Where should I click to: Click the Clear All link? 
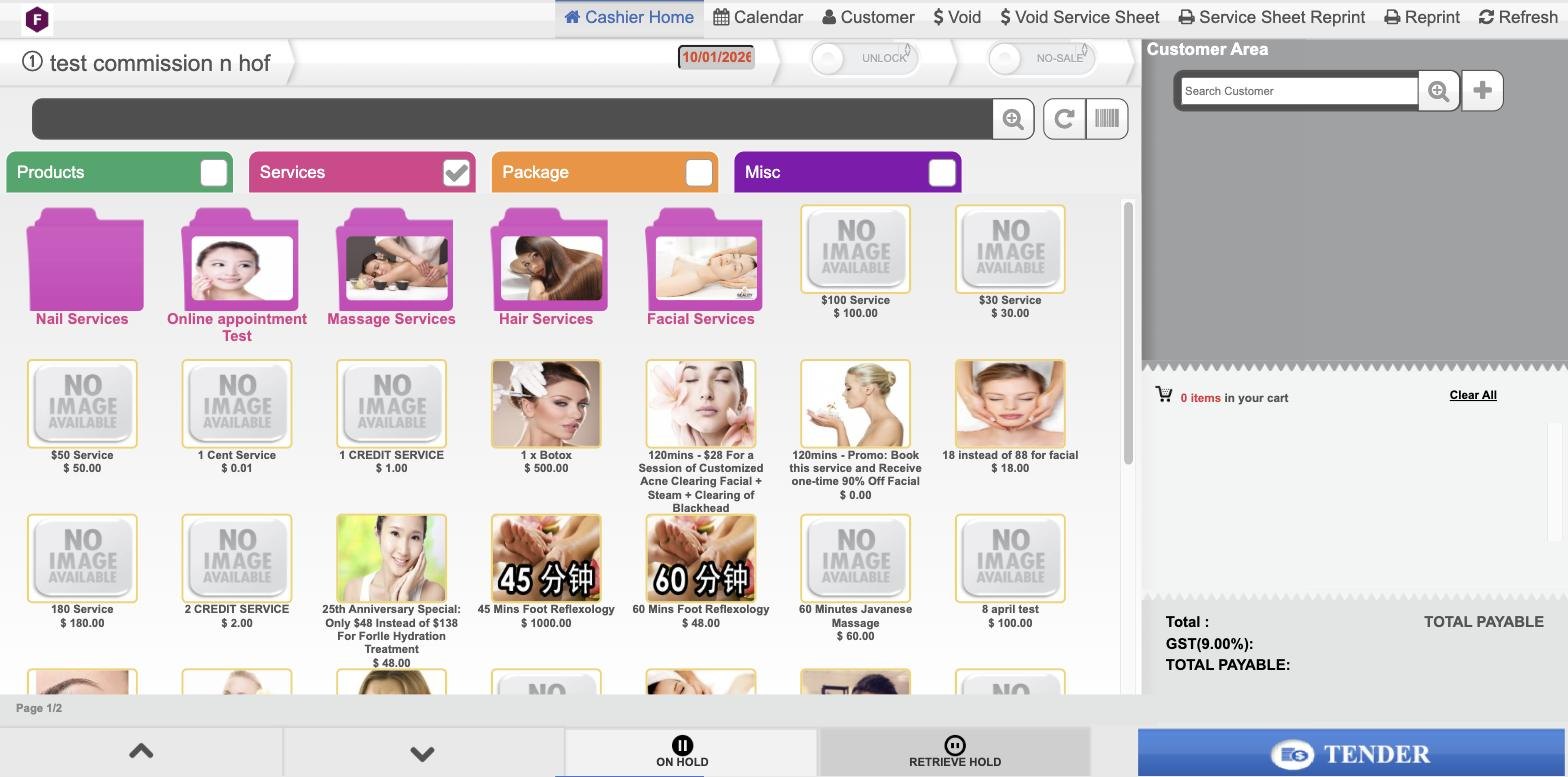1473,395
